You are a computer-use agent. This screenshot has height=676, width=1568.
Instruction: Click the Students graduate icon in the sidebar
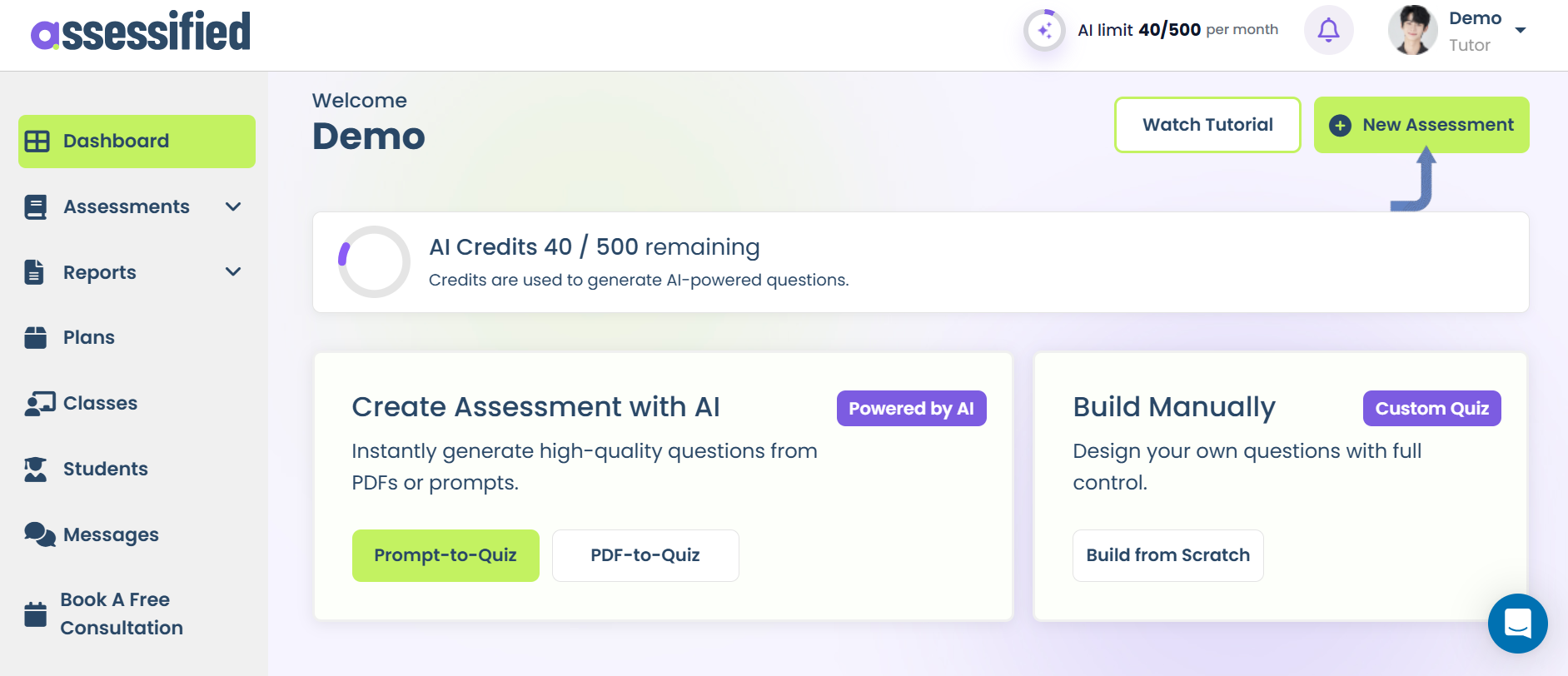[35, 470]
